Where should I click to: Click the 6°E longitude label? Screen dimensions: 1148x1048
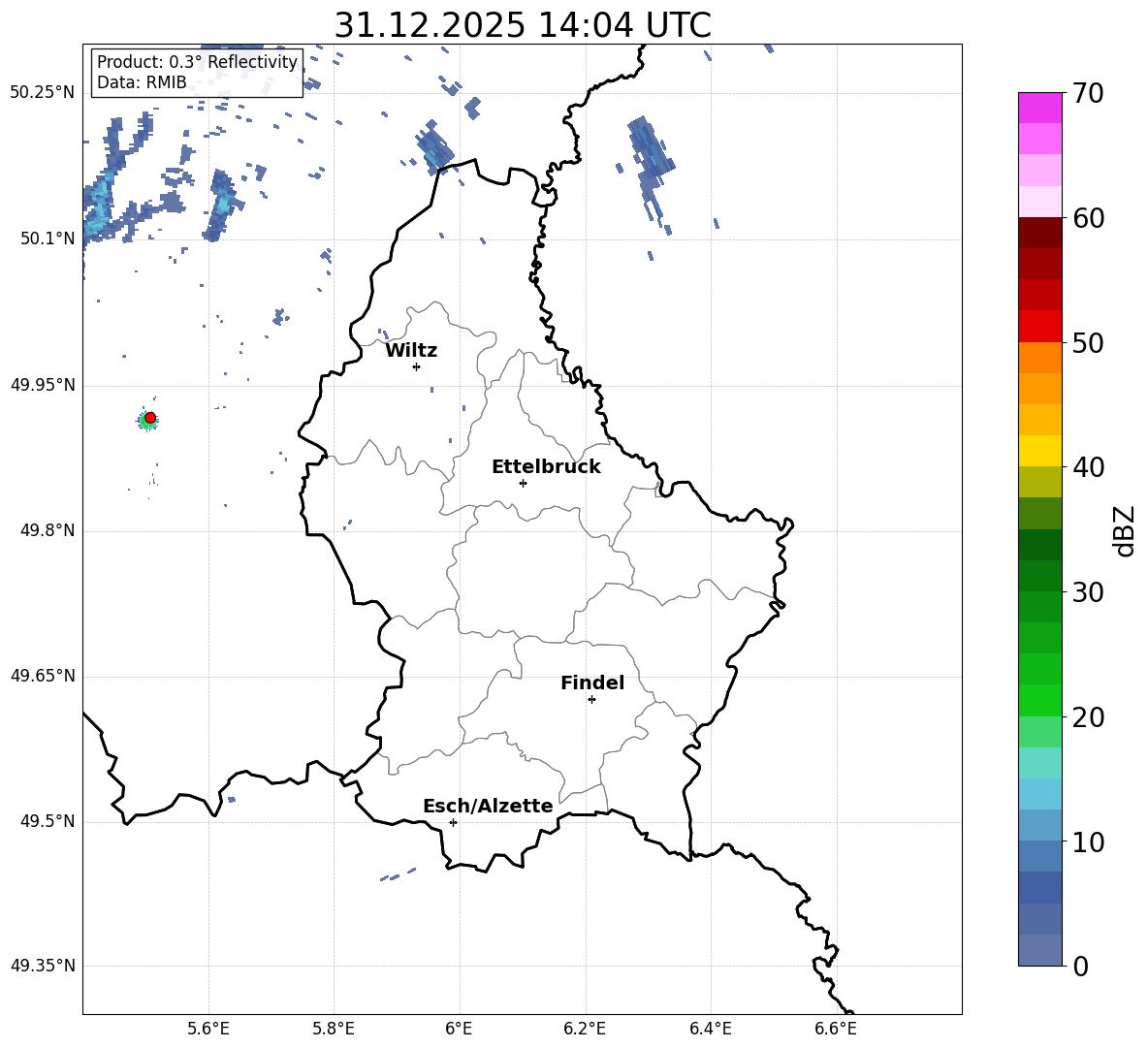tap(459, 1029)
